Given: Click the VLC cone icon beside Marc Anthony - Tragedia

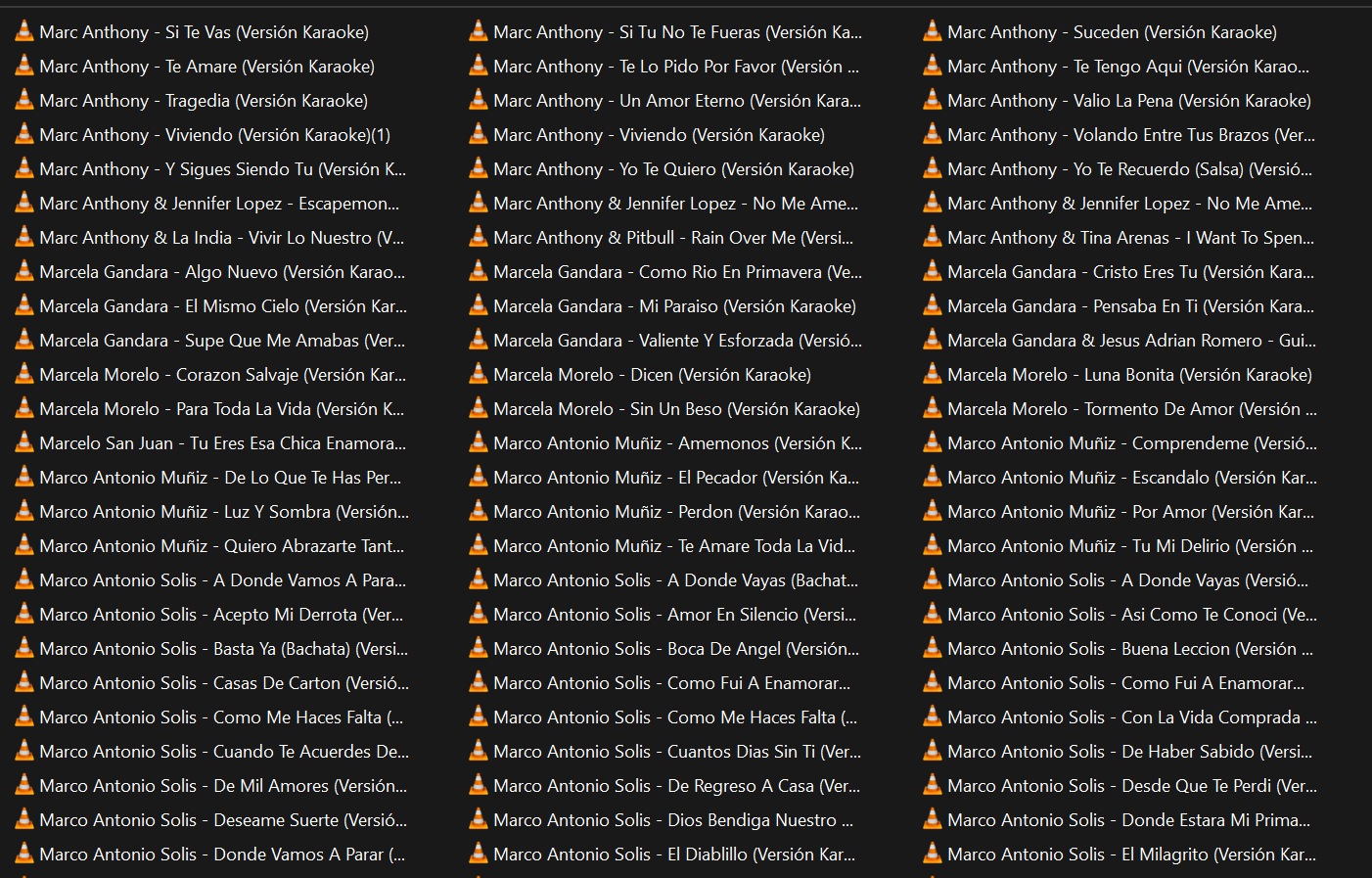Looking at the screenshot, I should 24,100.
